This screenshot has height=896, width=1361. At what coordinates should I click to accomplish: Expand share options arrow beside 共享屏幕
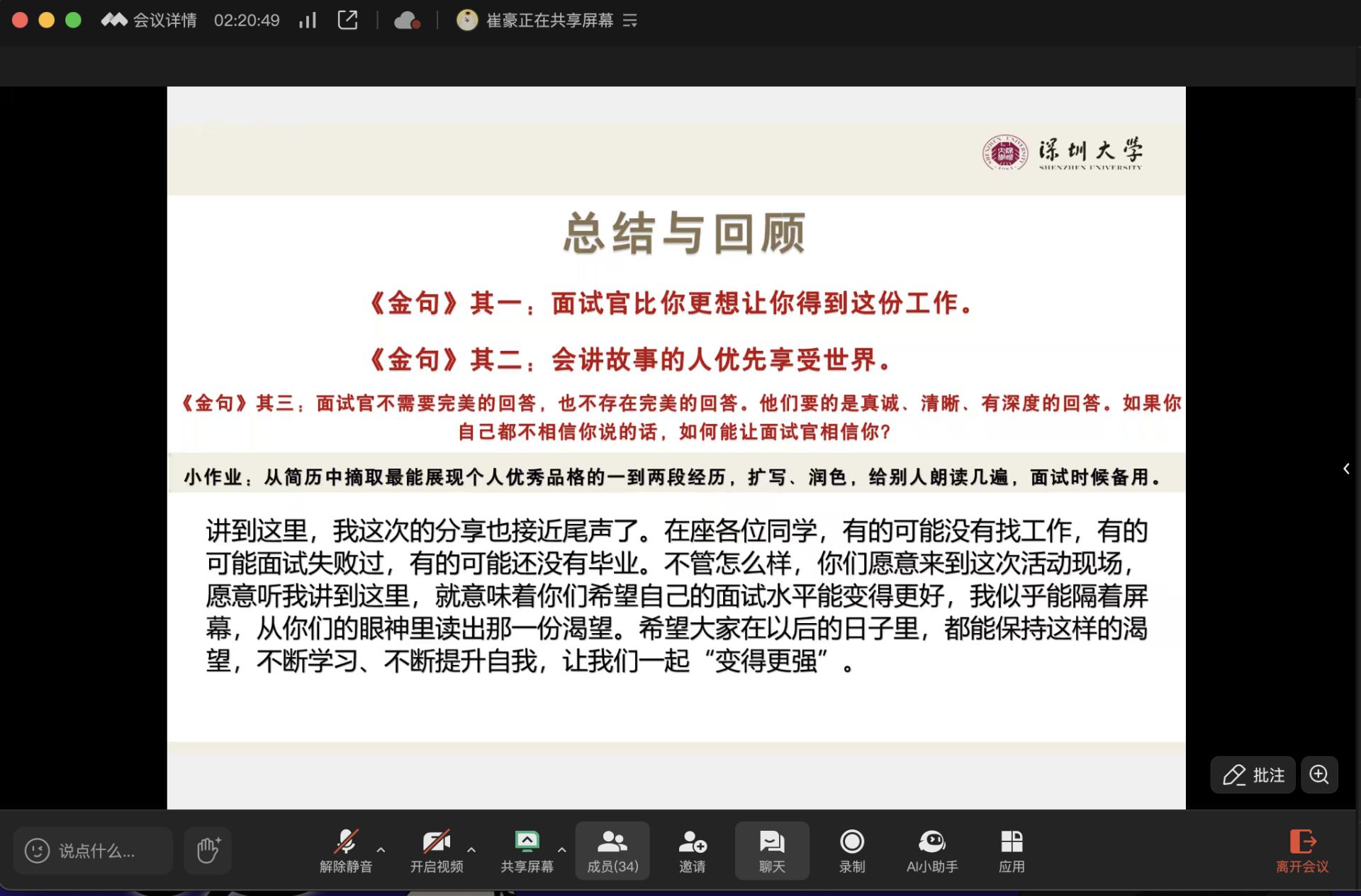[562, 849]
